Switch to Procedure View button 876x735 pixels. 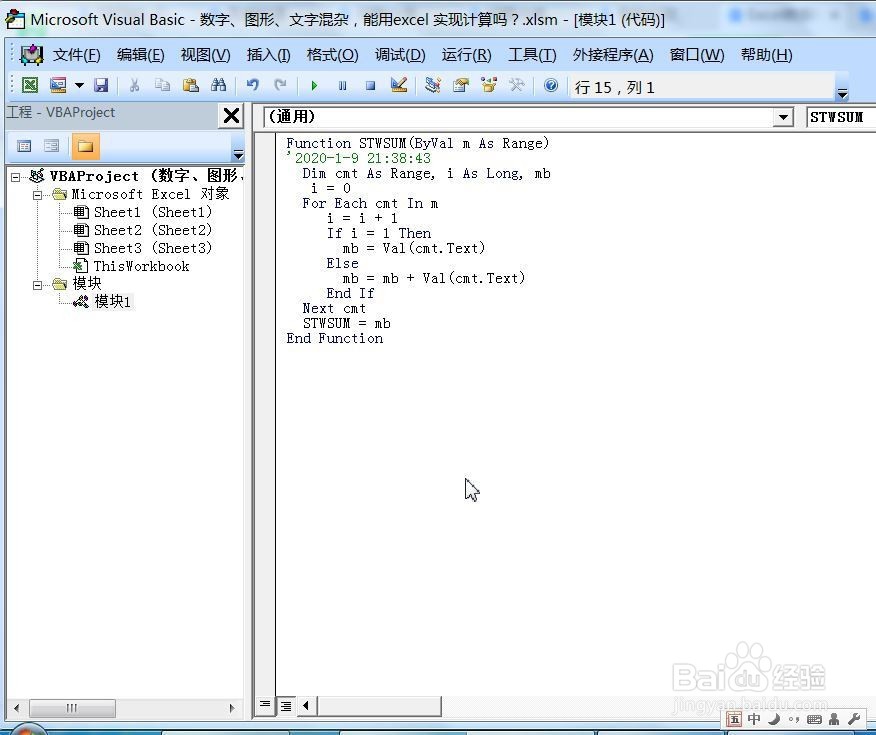point(265,705)
